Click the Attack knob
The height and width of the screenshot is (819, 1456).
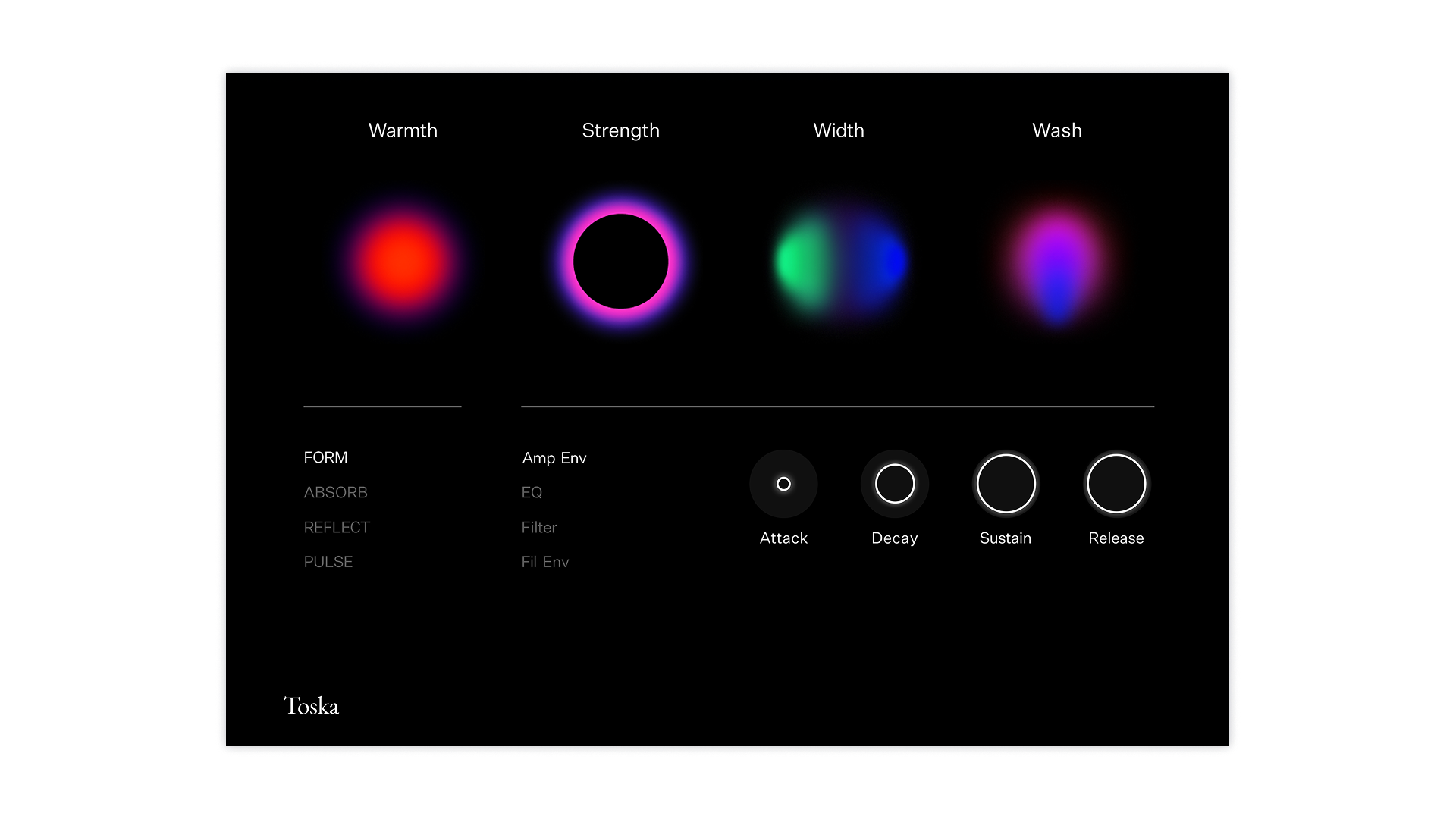(x=783, y=484)
